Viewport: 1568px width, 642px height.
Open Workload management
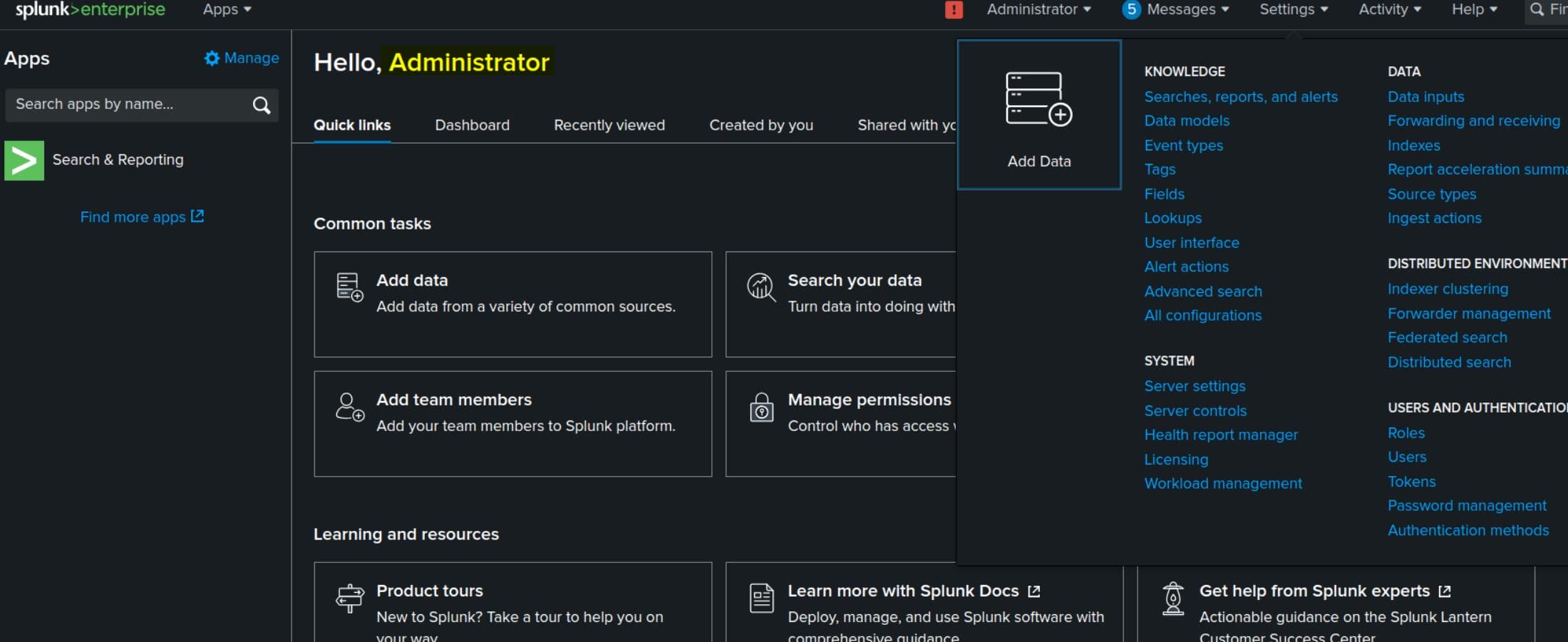[1223, 484]
